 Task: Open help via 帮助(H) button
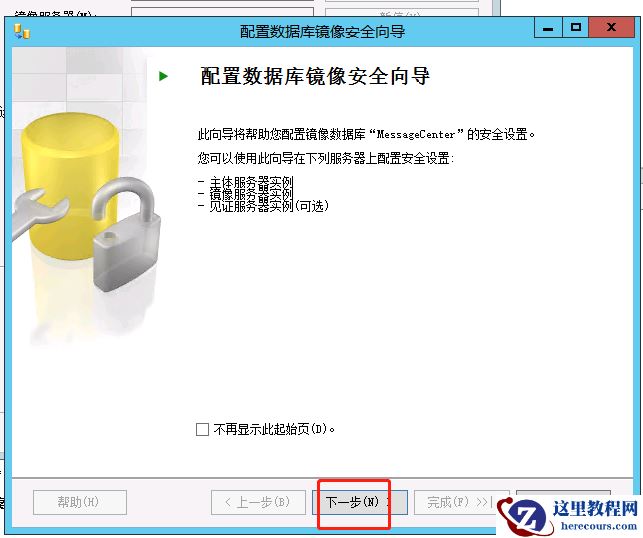pos(80,502)
